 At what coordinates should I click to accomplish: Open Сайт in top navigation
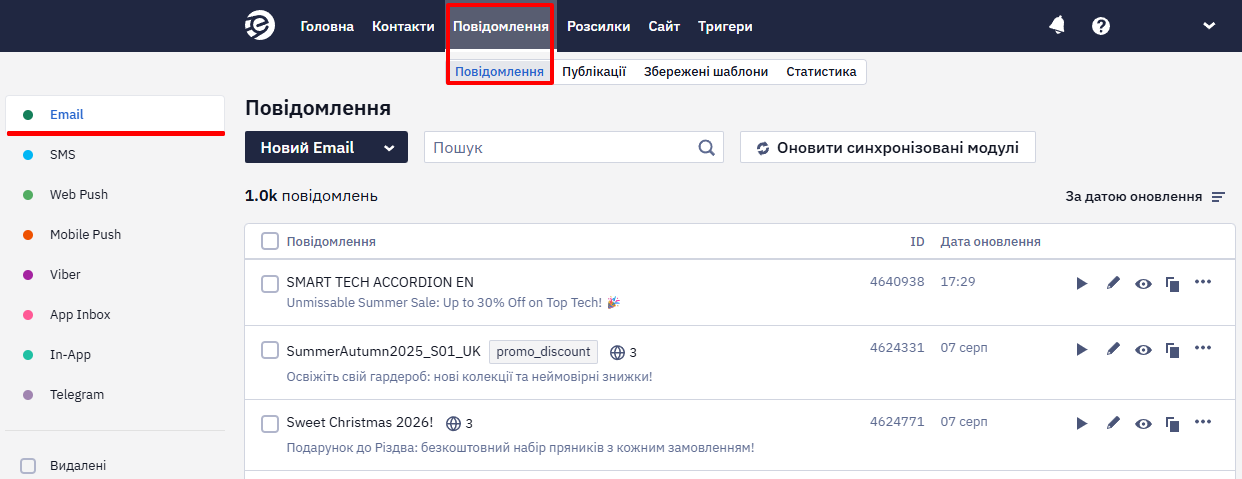tap(664, 26)
